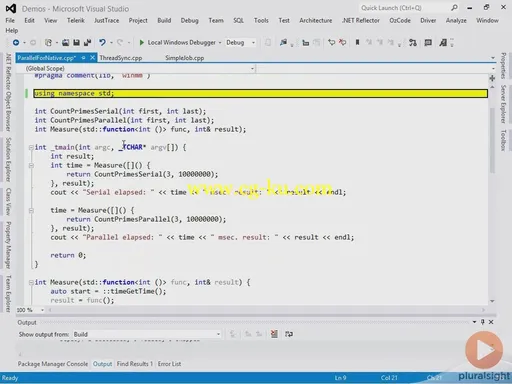This screenshot has width=512, height=384.
Task: Toggle word wrap icon in Output toolbar
Action: (x=289, y=334)
